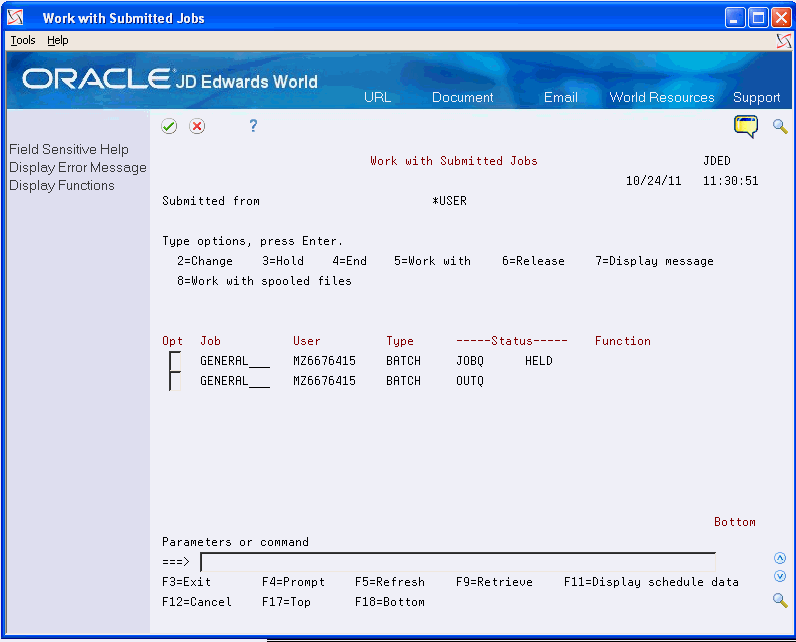Viewport: 796px width, 642px height.
Task: Open the Tools menu
Action: point(23,40)
